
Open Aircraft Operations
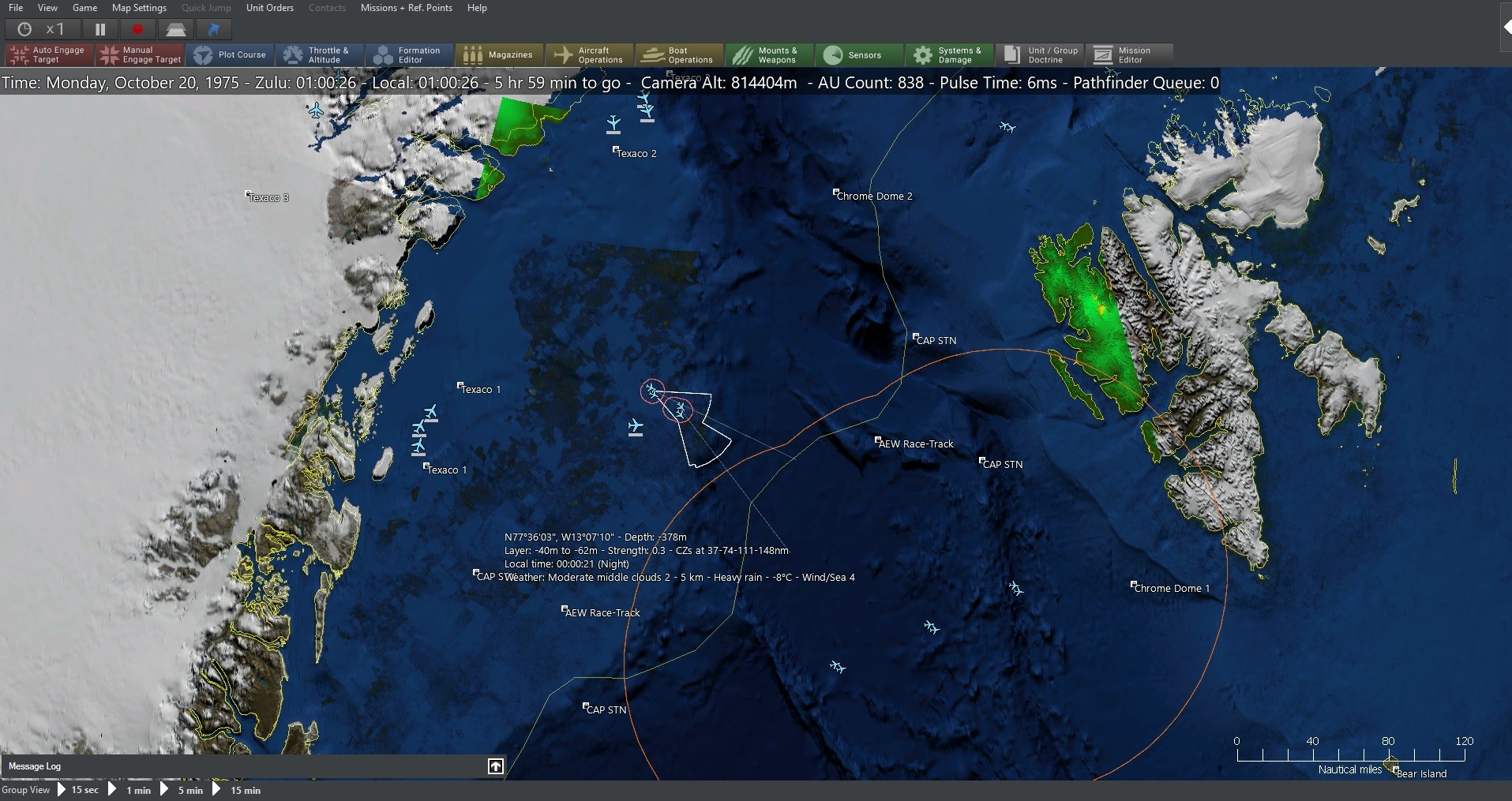[x=589, y=54]
